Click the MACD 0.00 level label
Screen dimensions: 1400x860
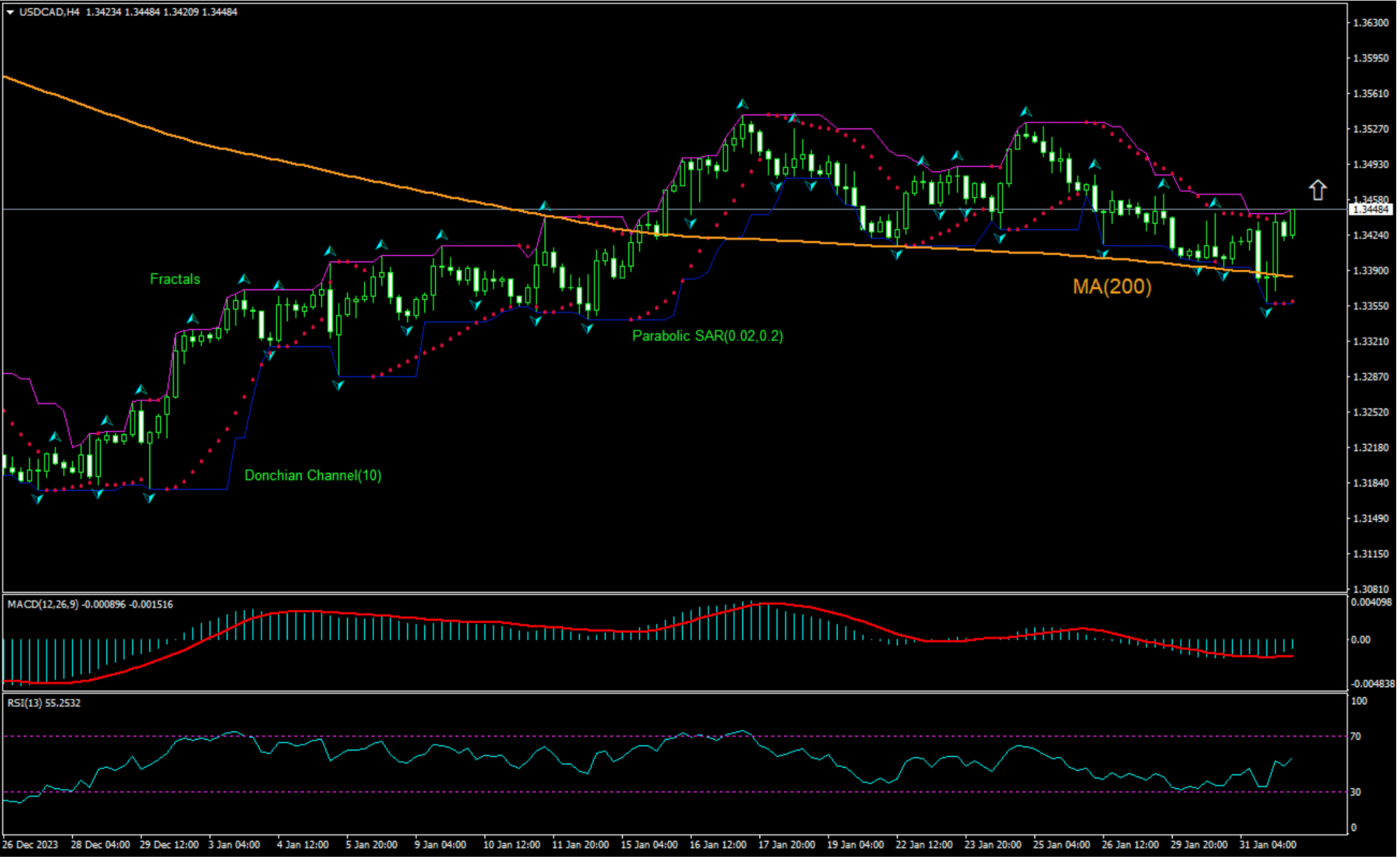coord(1361,640)
